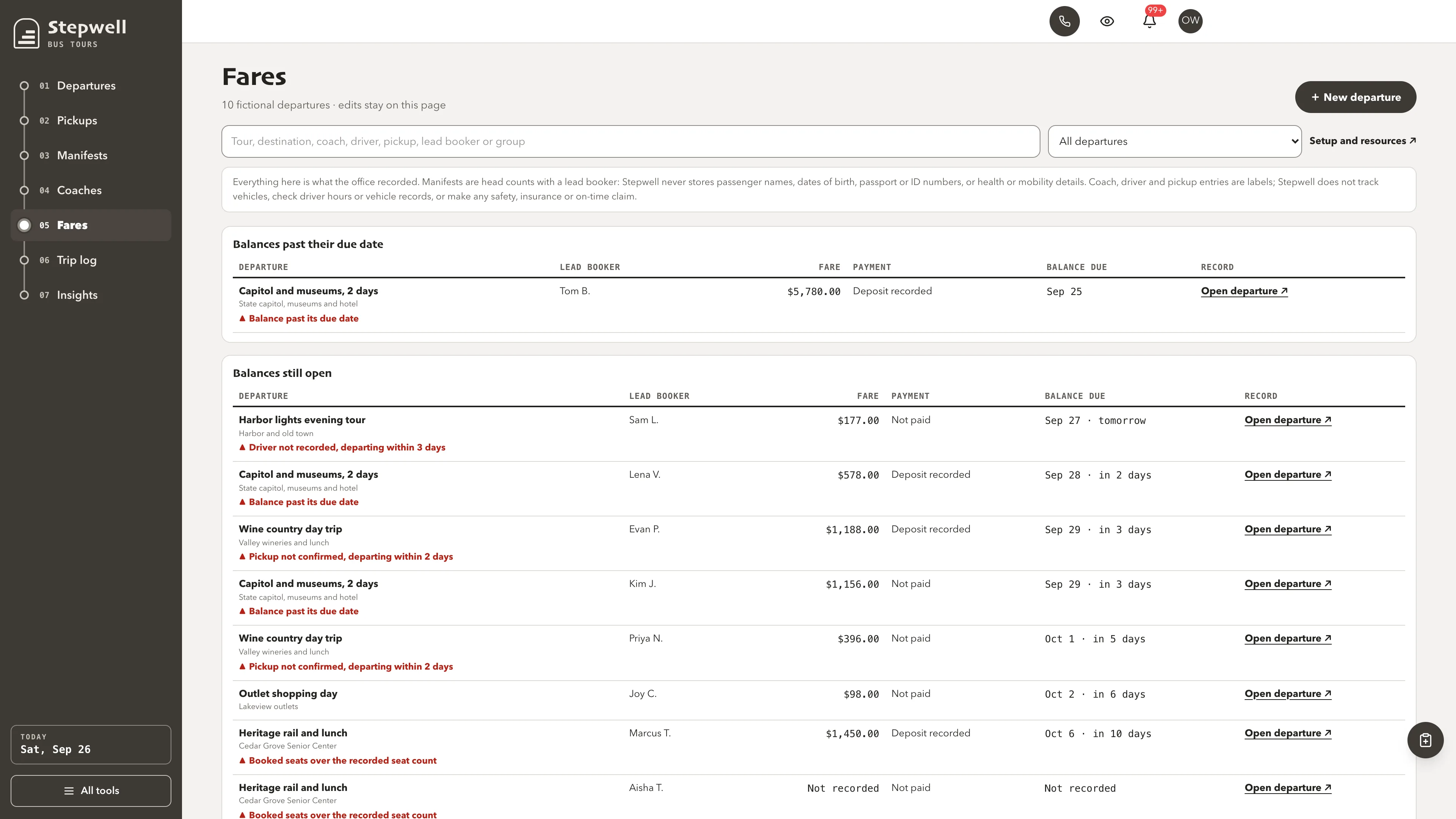Click the hamburger icon in All tools
The width and height of the screenshot is (1456, 819).
point(69,791)
